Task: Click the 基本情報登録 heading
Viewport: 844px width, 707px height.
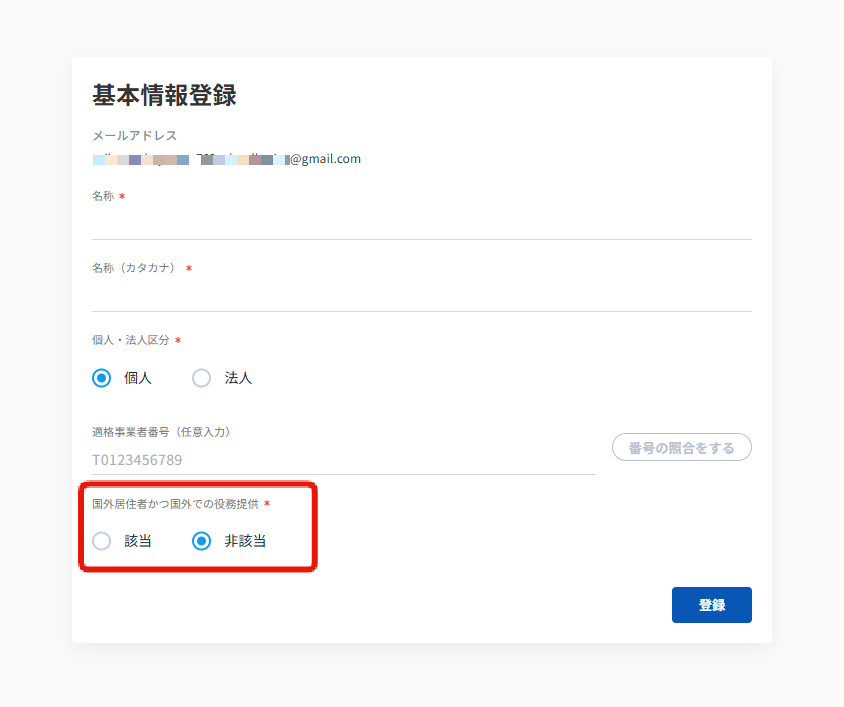Action: (164, 95)
